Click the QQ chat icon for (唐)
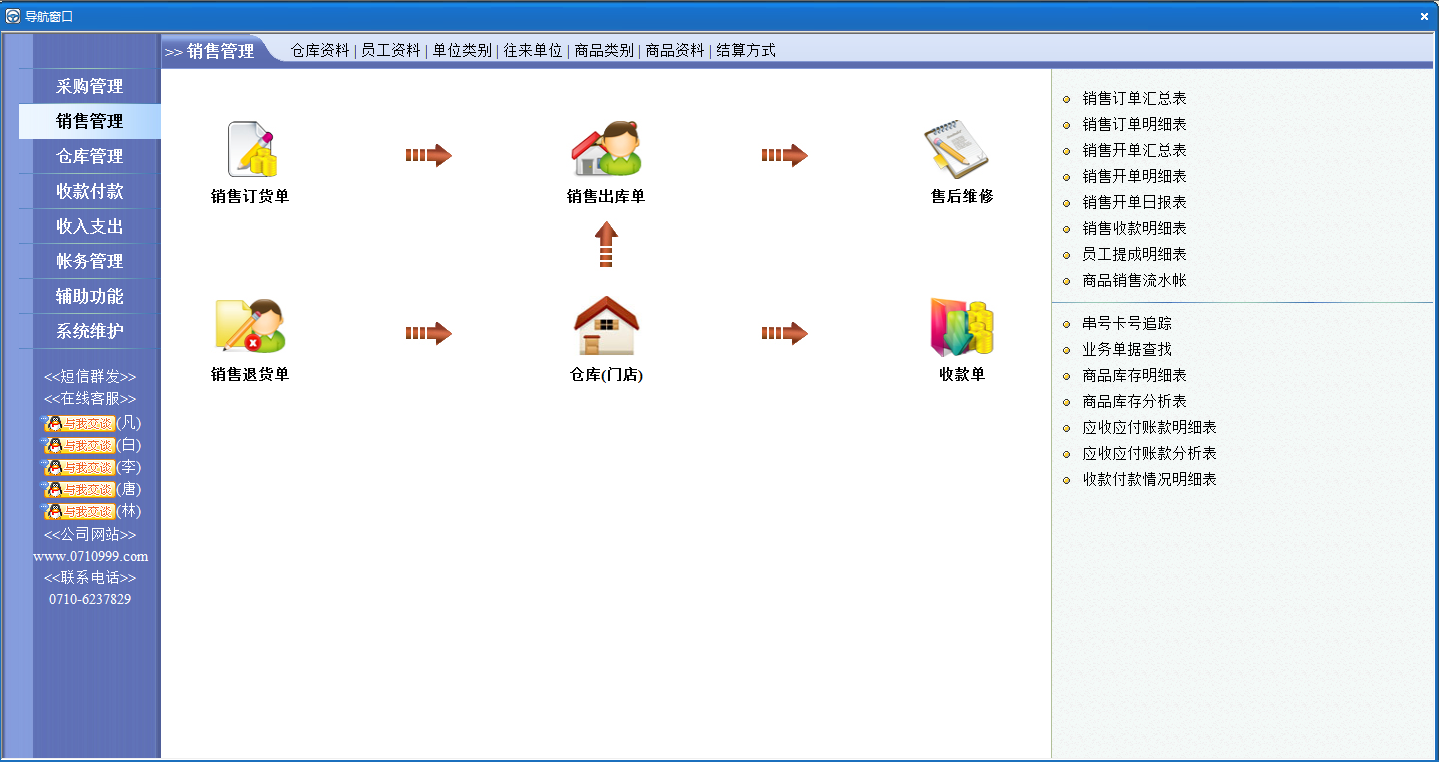This screenshot has width=1439, height=762. pos(79,489)
